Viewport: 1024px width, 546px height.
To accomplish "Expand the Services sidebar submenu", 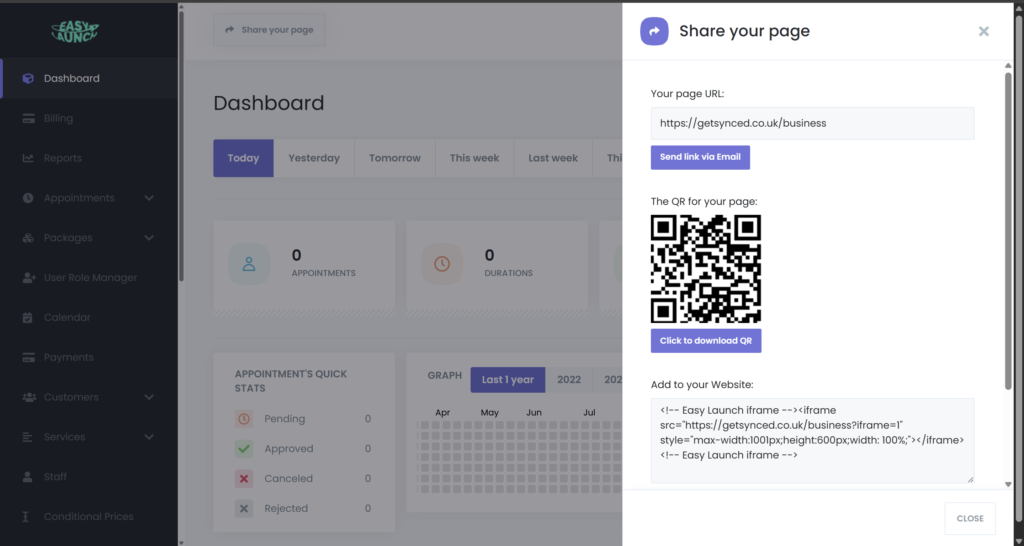I will click(x=149, y=437).
